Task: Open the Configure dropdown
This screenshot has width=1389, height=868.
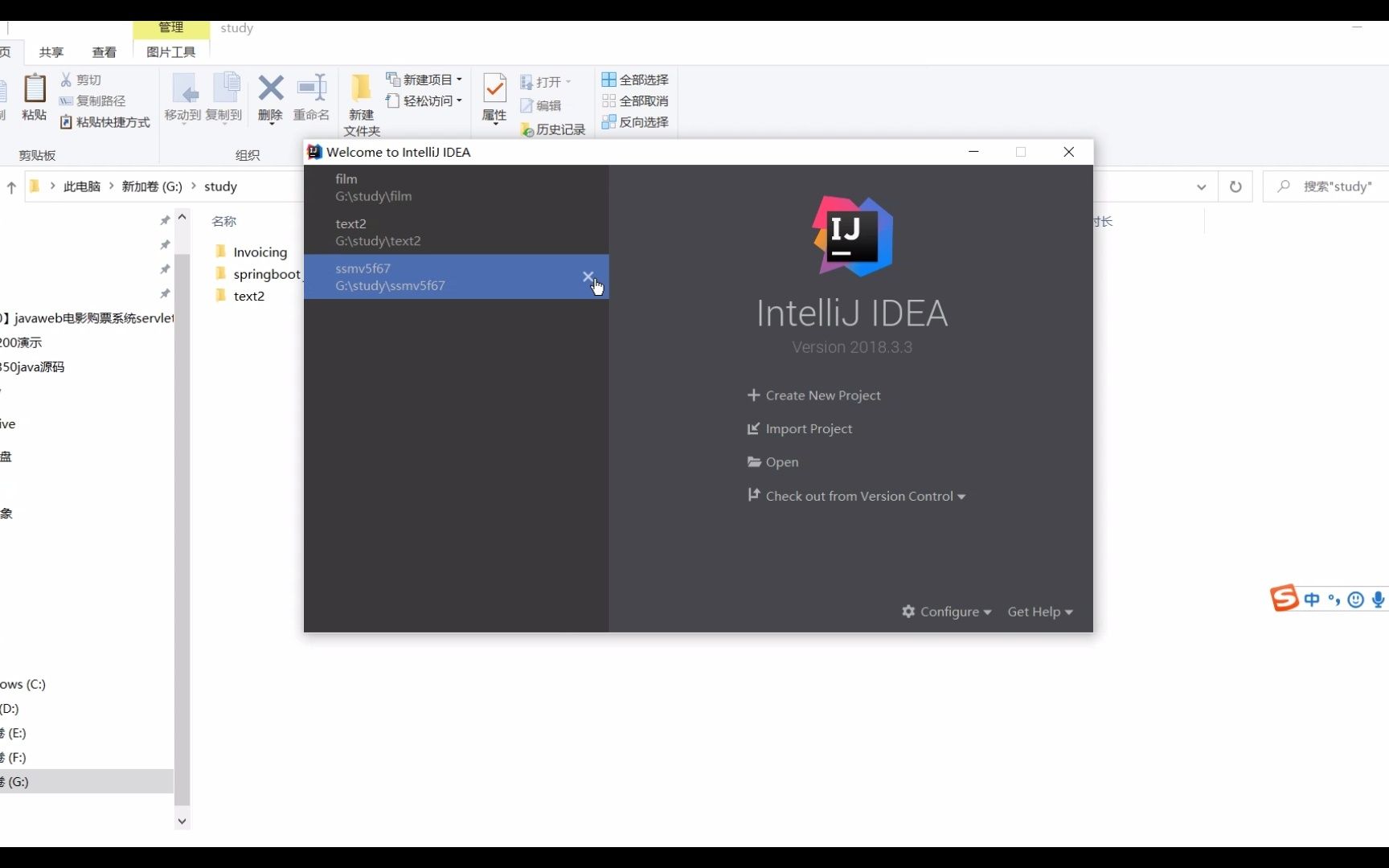Action: click(946, 612)
